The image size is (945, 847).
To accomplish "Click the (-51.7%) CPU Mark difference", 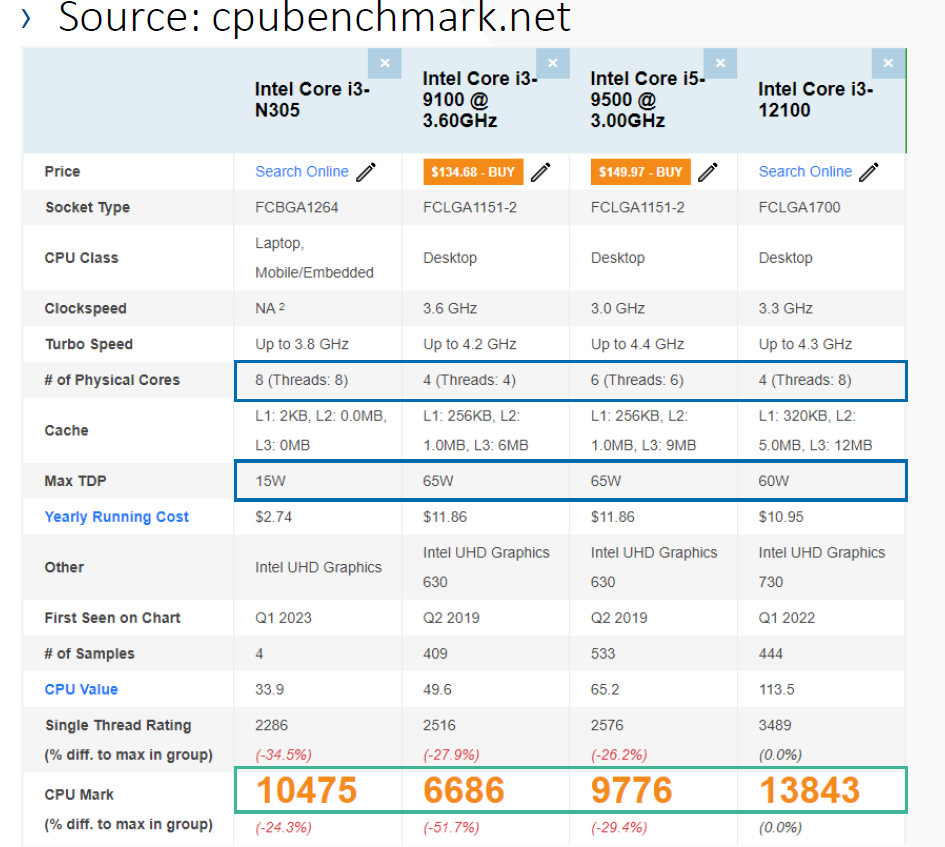I will 451,828.
